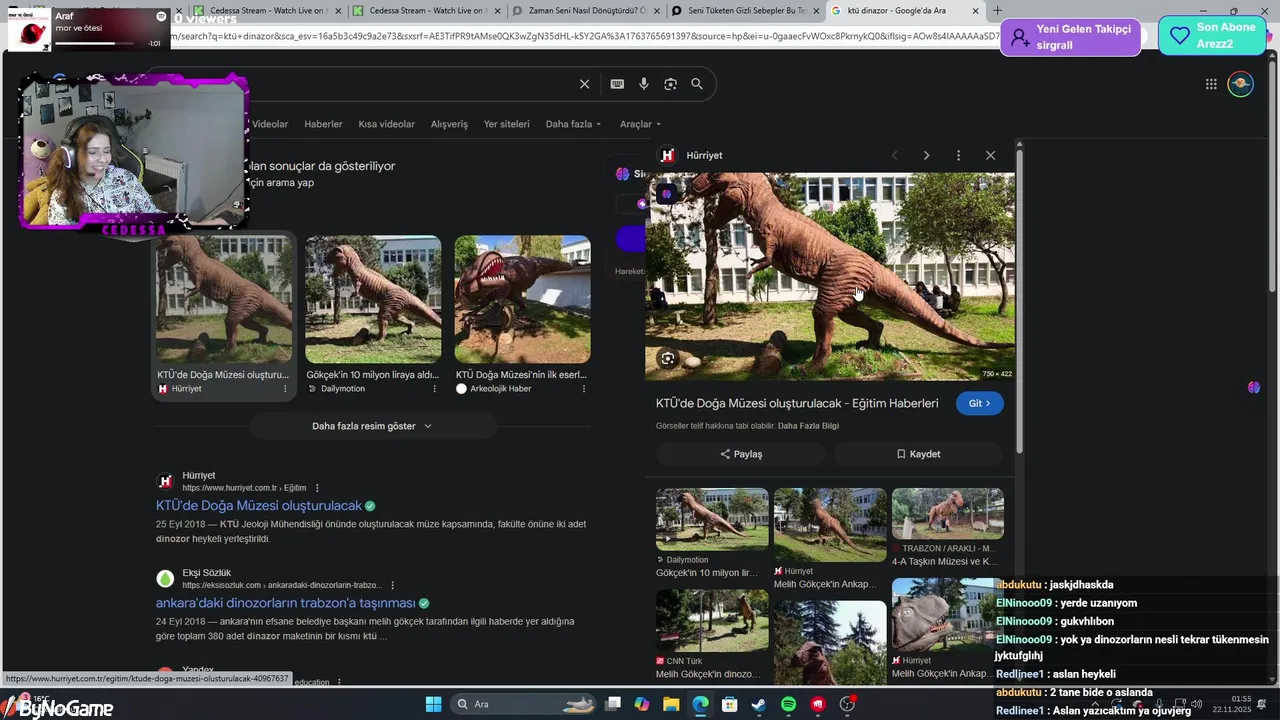Viewport: 1280px width, 720px height.
Task: Click Daha Fazla Bilgi copyright link
Action: (x=808, y=426)
